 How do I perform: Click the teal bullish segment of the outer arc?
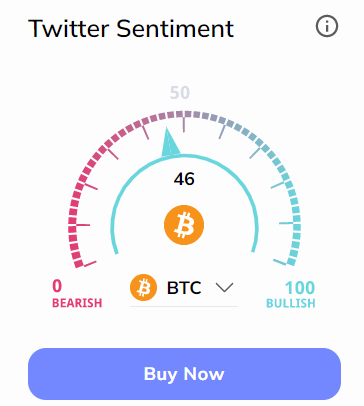coord(295,213)
